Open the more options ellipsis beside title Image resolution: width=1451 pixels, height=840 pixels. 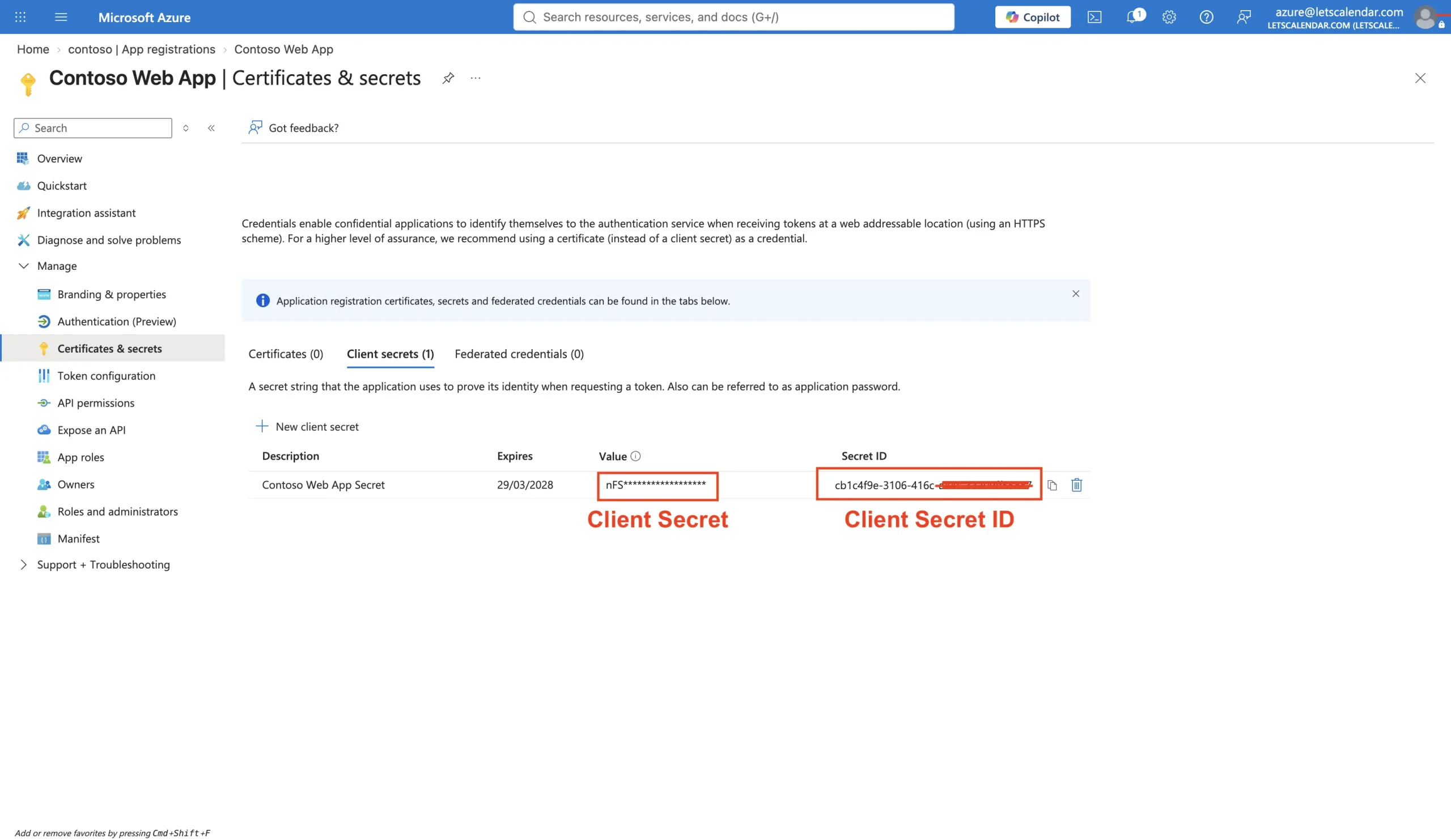pos(475,78)
